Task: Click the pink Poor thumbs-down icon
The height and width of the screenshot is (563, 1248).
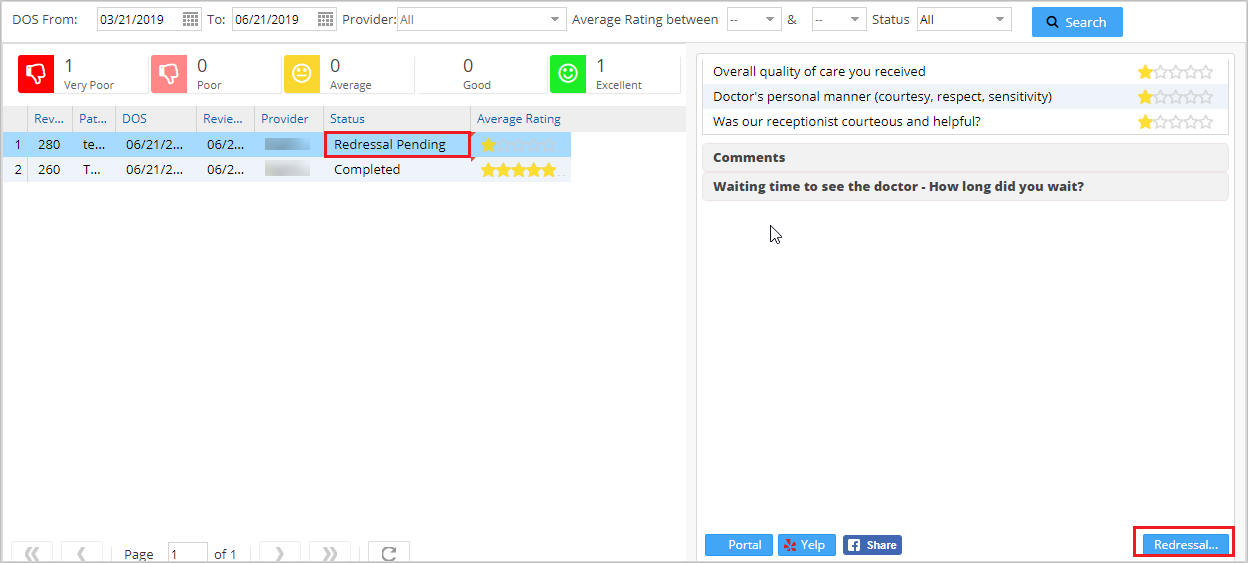Action: coord(169,74)
